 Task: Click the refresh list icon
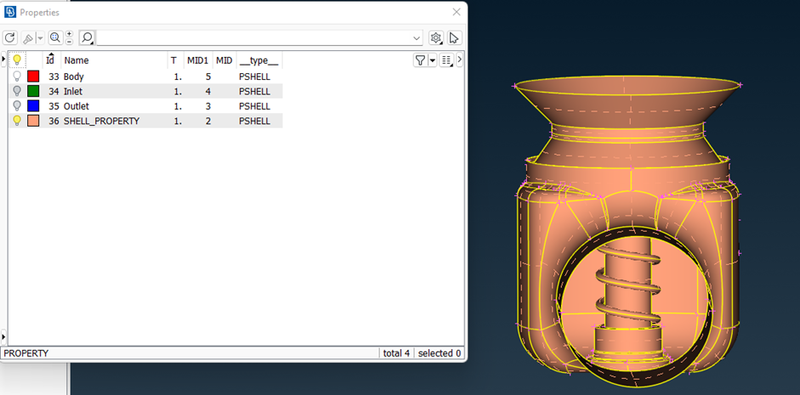click(x=10, y=38)
